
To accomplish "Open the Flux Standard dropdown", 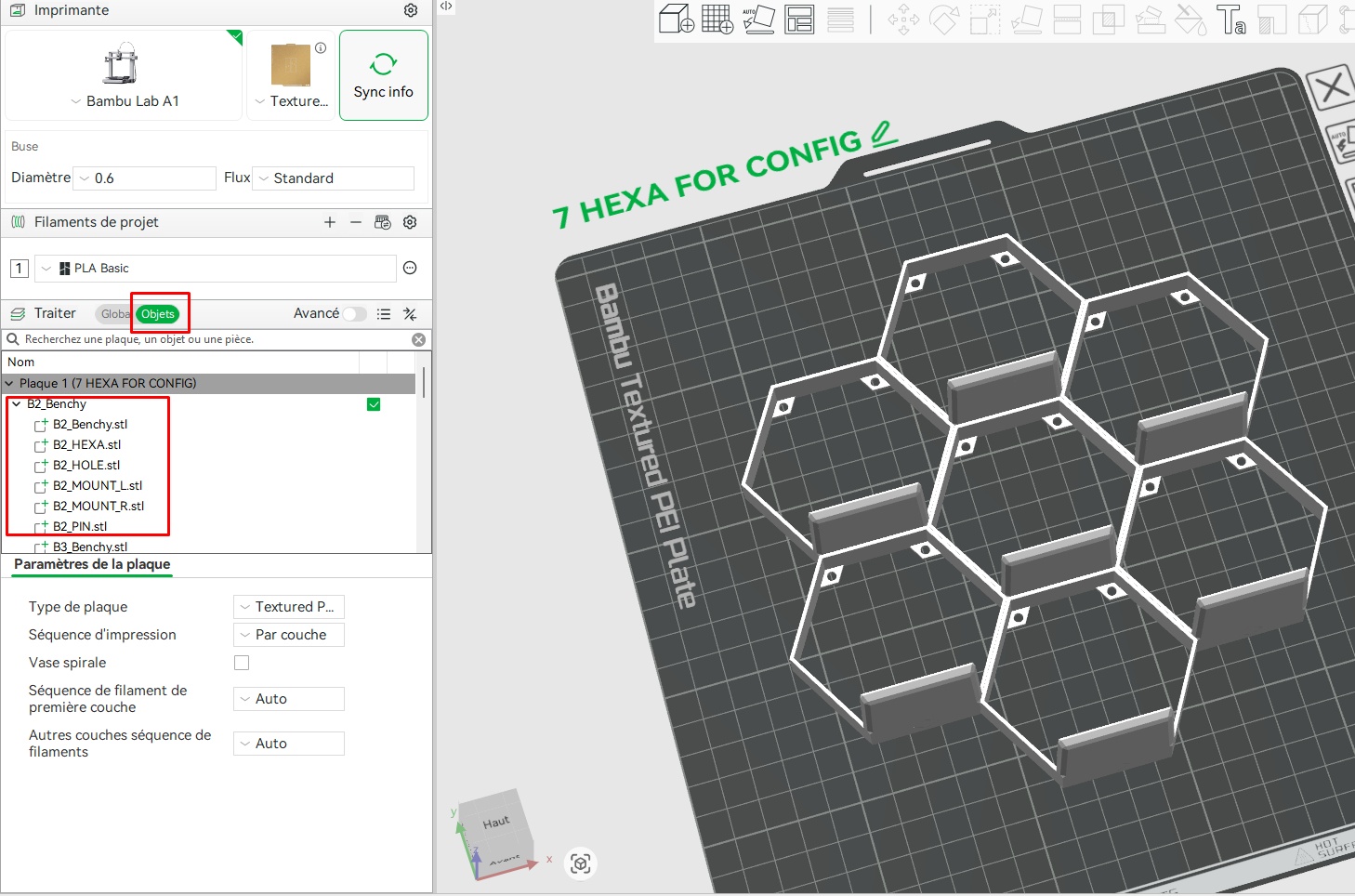I will pyautogui.click(x=334, y=178).
